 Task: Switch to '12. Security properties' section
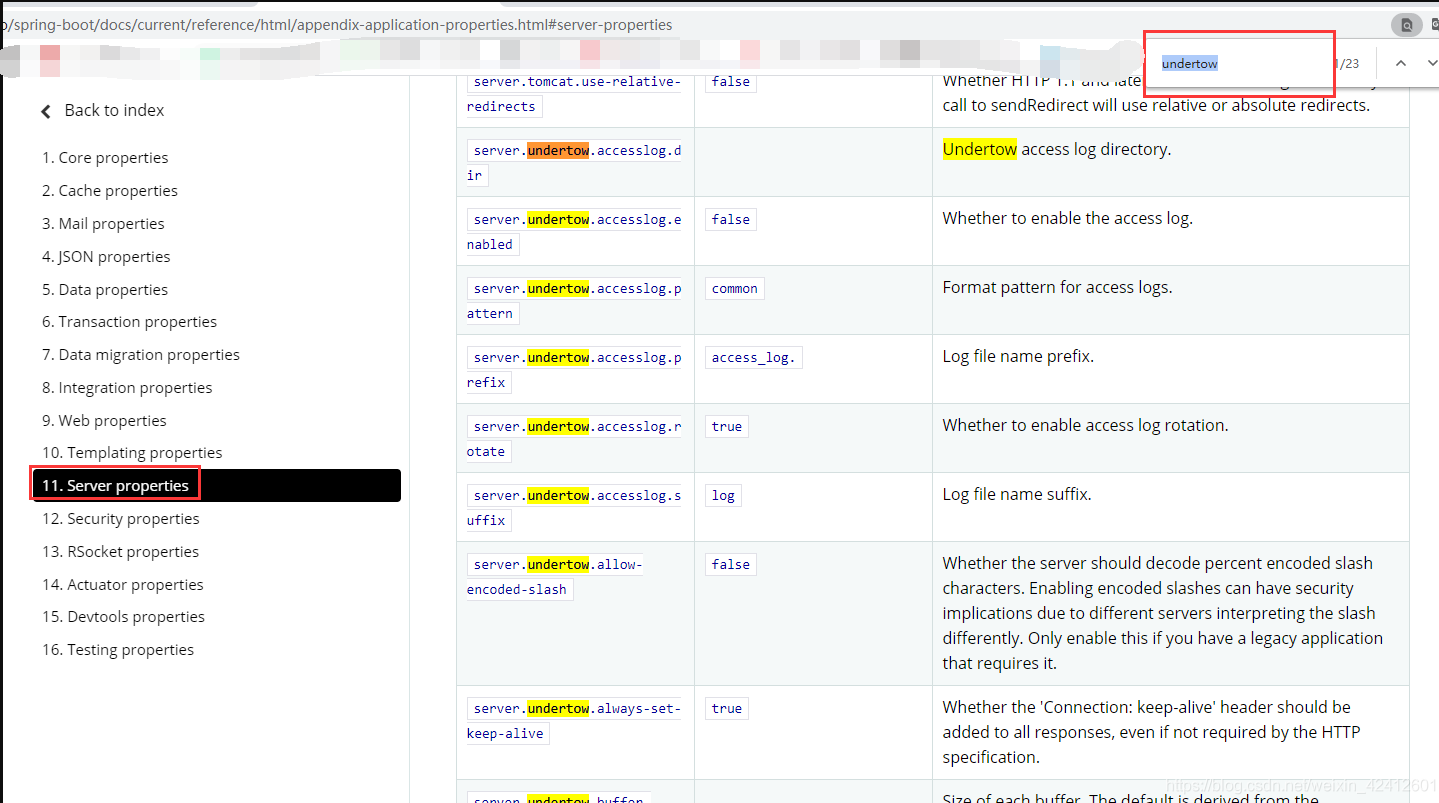click(x=120, y=518)
